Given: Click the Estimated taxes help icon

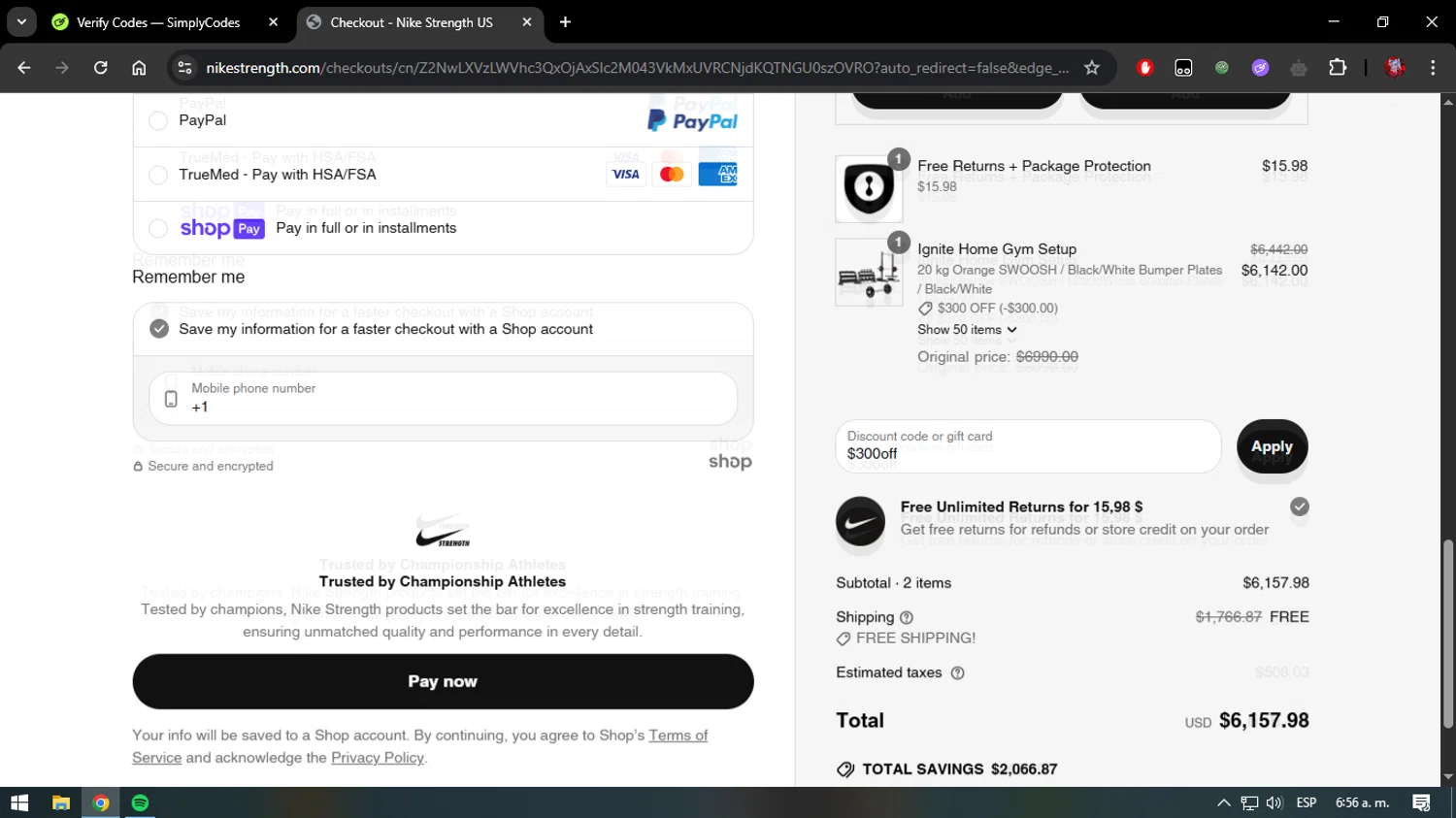Looking at the screenshot, I should point(957,673).
